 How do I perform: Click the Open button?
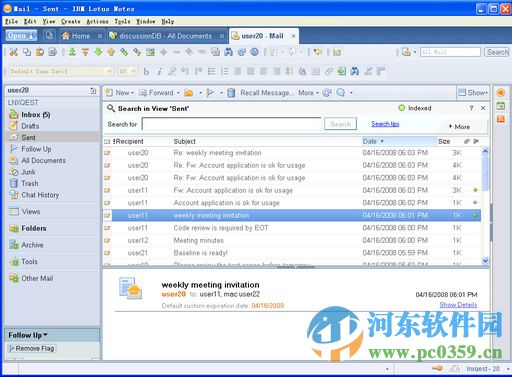pyautogui.click(x=21, y=36)
